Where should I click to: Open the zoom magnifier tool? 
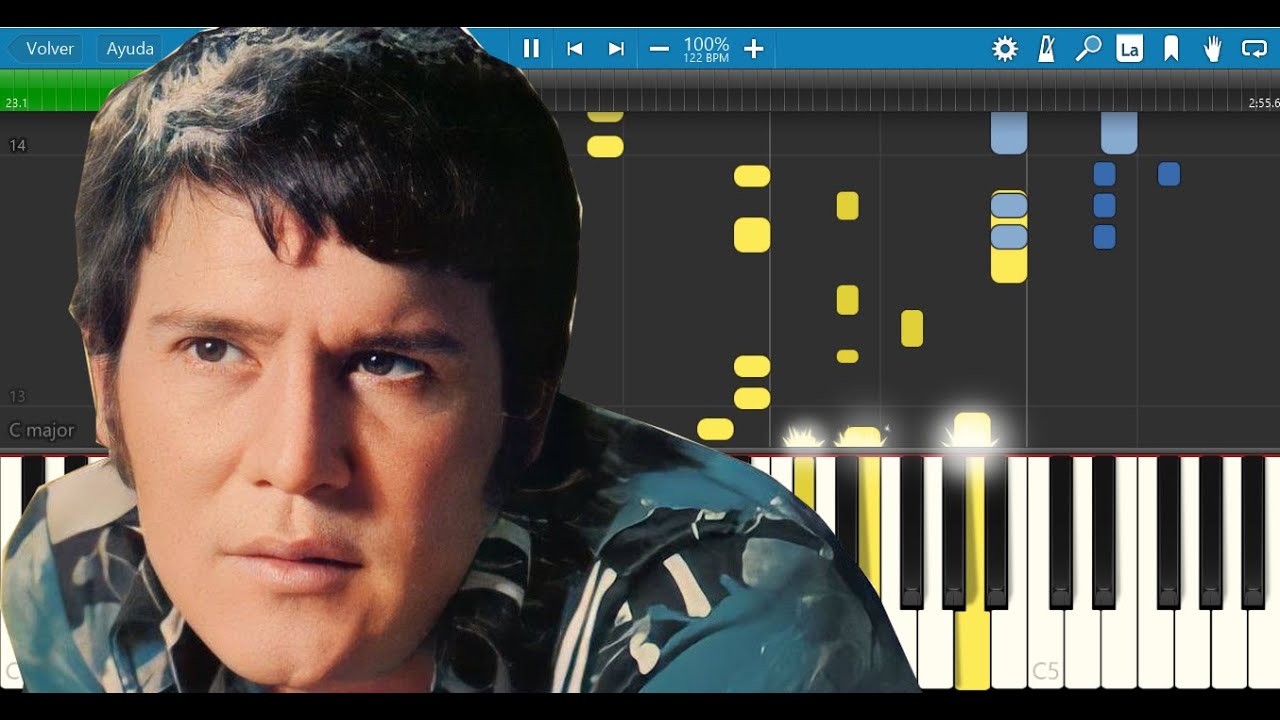click(1088, 48)
